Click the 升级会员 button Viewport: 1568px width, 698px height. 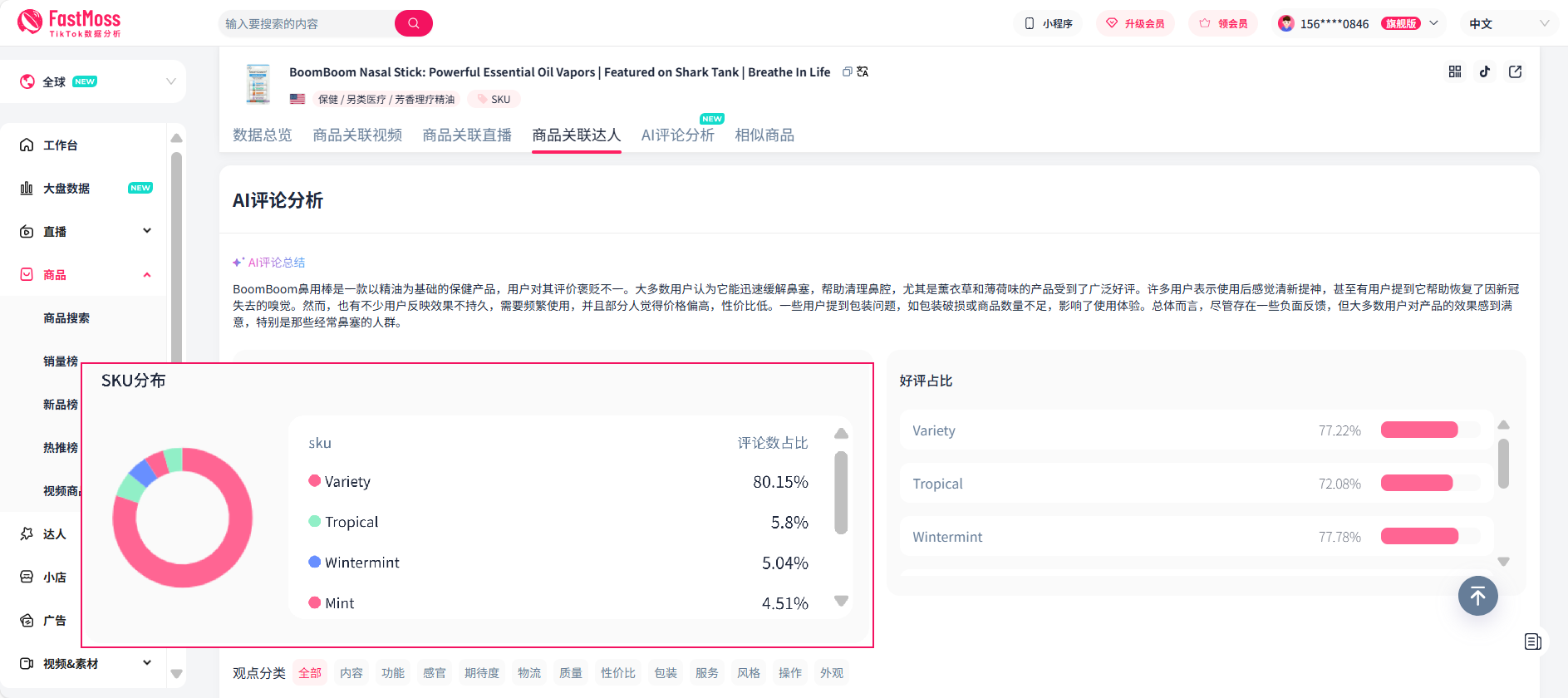pos(1135,23)
